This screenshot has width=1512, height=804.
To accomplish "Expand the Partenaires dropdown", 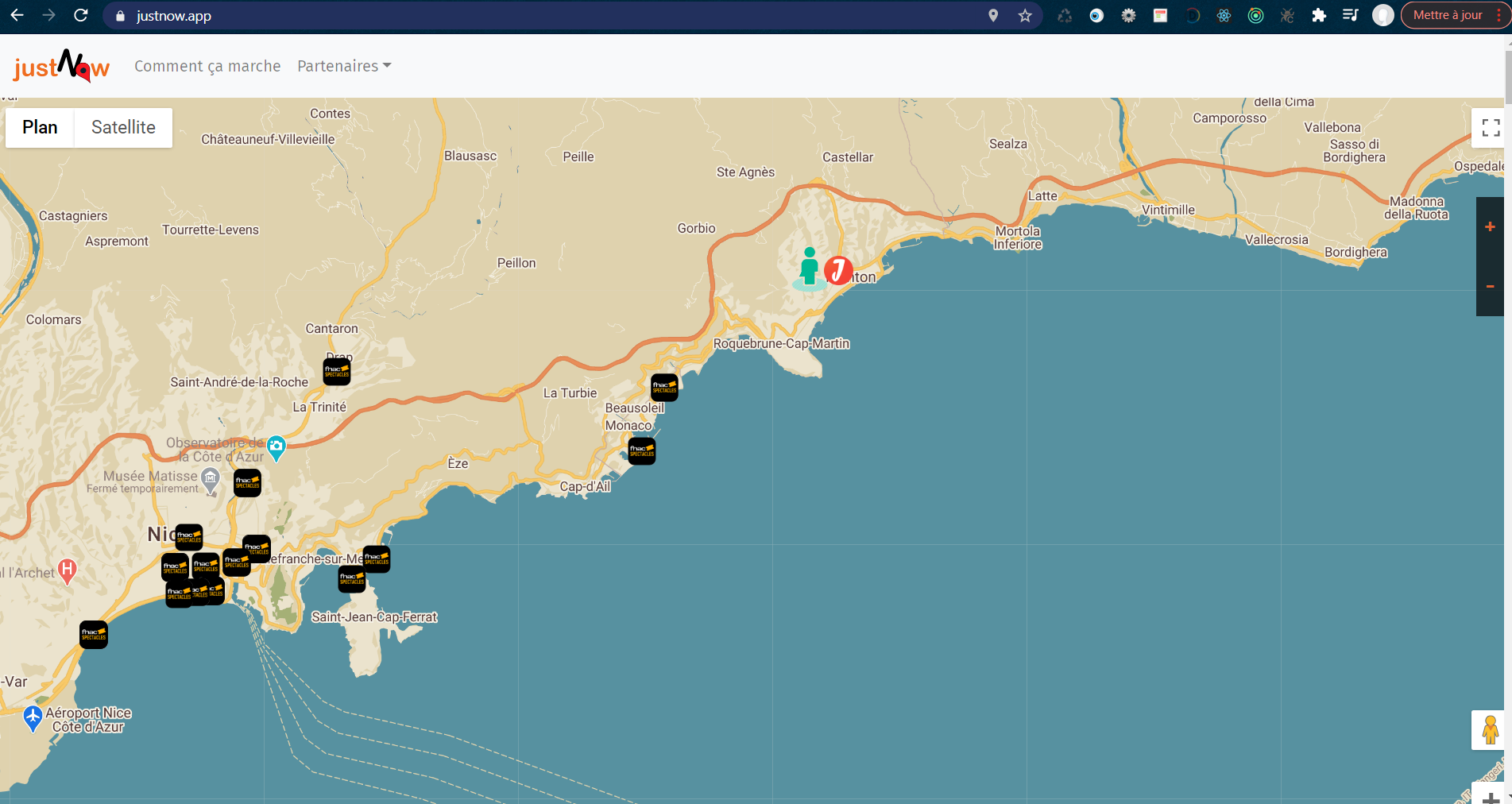I will 344,66.
